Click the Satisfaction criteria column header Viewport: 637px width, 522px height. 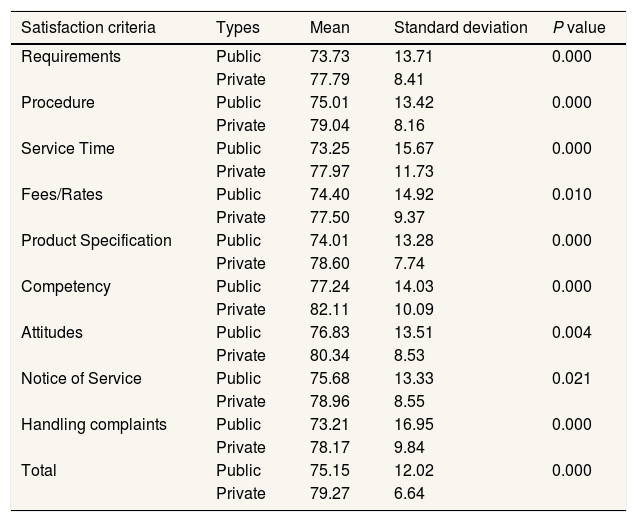[x=89, y=28]
